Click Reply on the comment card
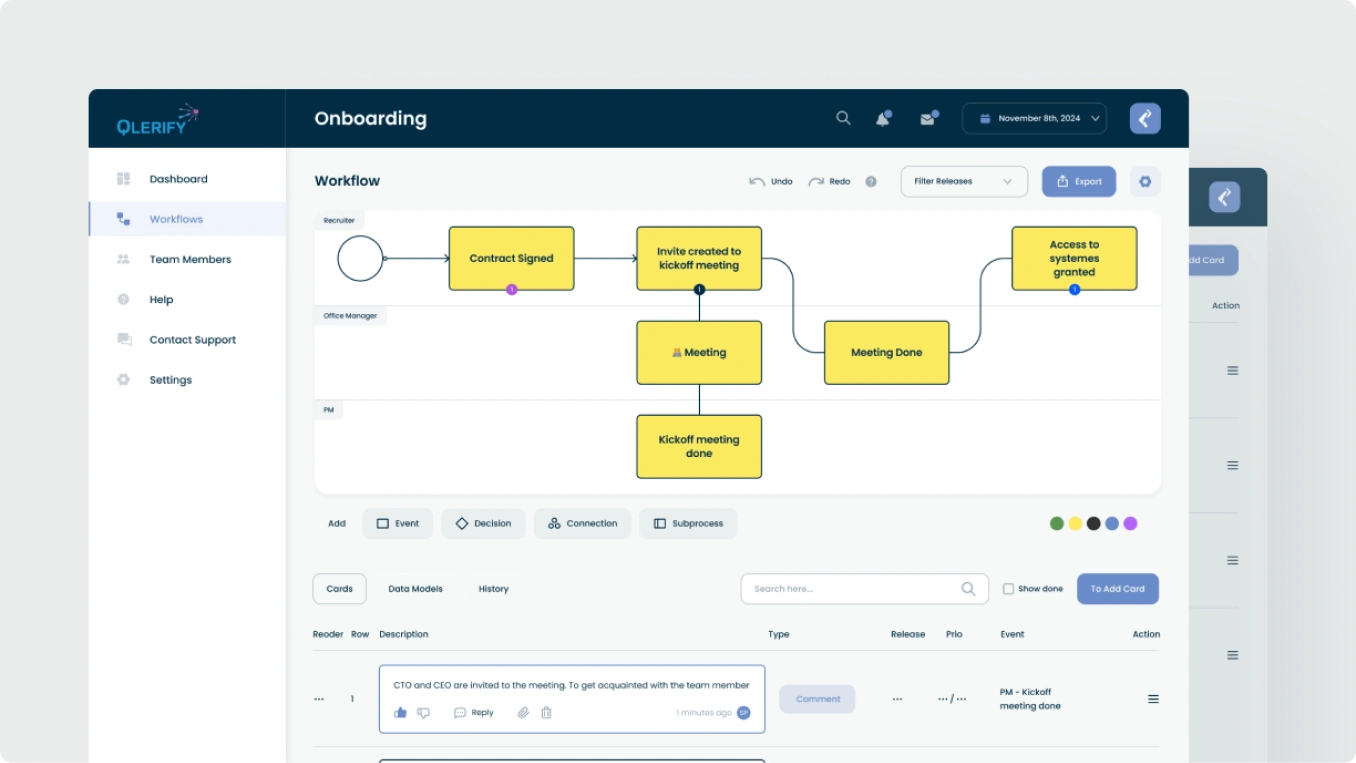The height and width of the screenshot is (763, 1356). (x=474, y=713)
